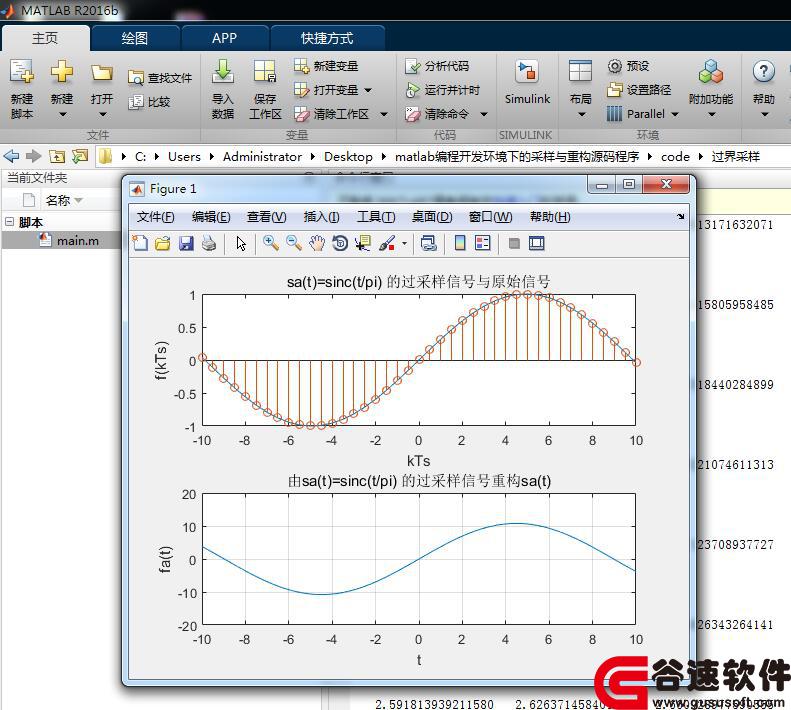Insert Colorbar icon in figure toolbar
The width and height of the screenshot is (791, 710).
(x=460, y=243)
